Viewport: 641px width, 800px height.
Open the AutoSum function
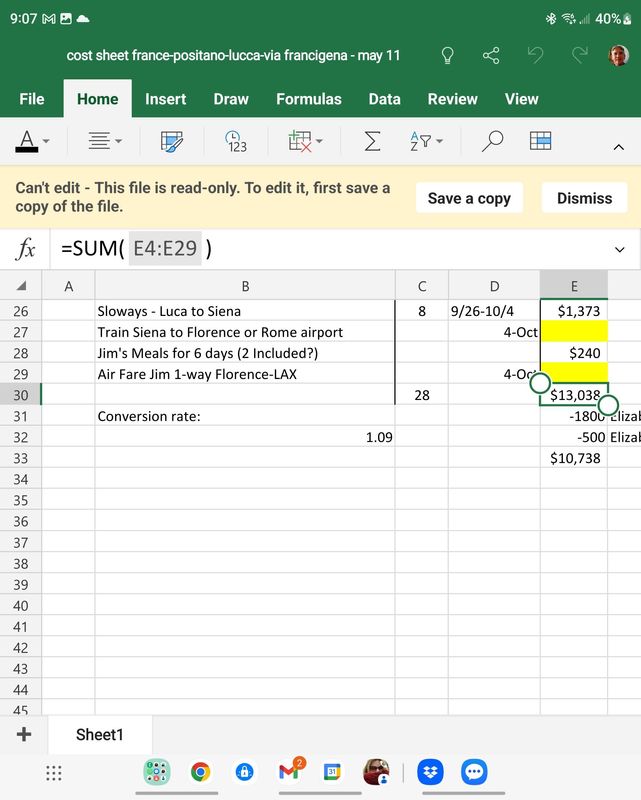(370, 140)
